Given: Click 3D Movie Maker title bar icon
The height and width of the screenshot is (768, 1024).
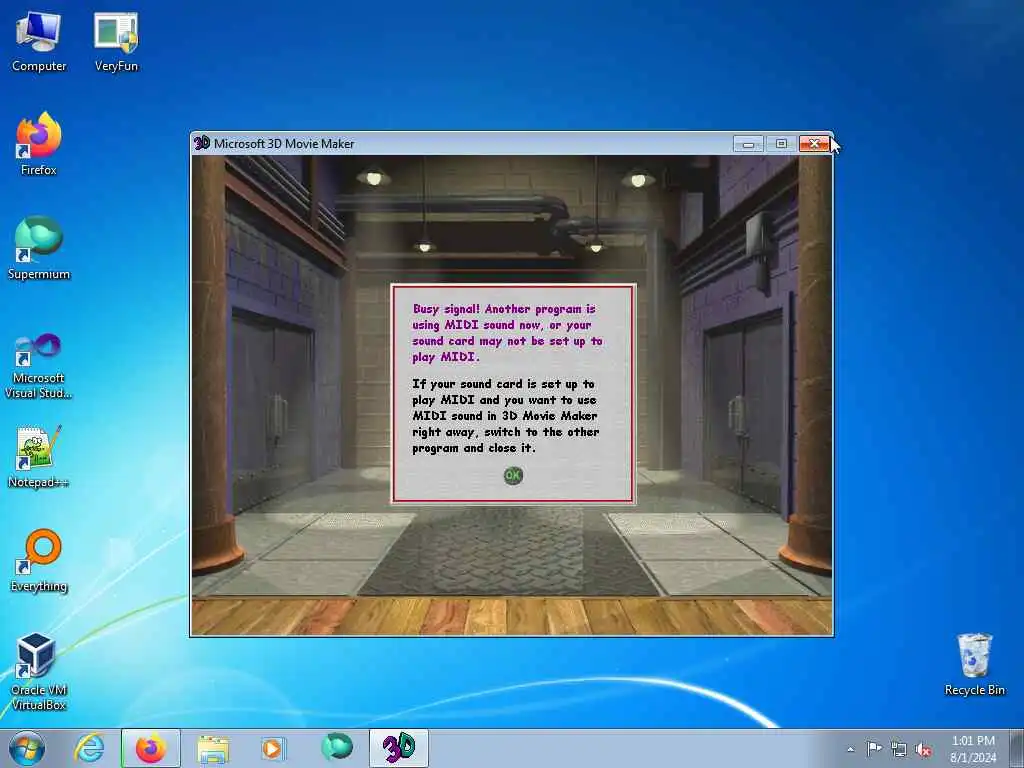Looking at the screenshot, I should (202, 143).
